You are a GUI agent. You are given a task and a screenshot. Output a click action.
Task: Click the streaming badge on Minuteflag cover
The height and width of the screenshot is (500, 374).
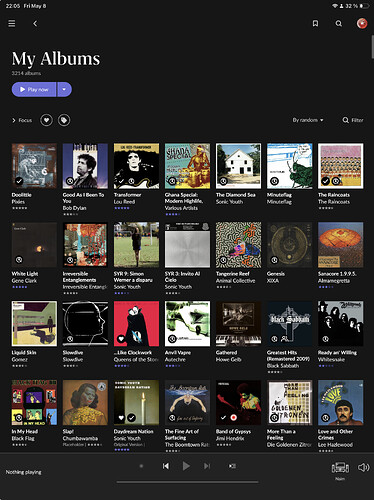point(274,181)
